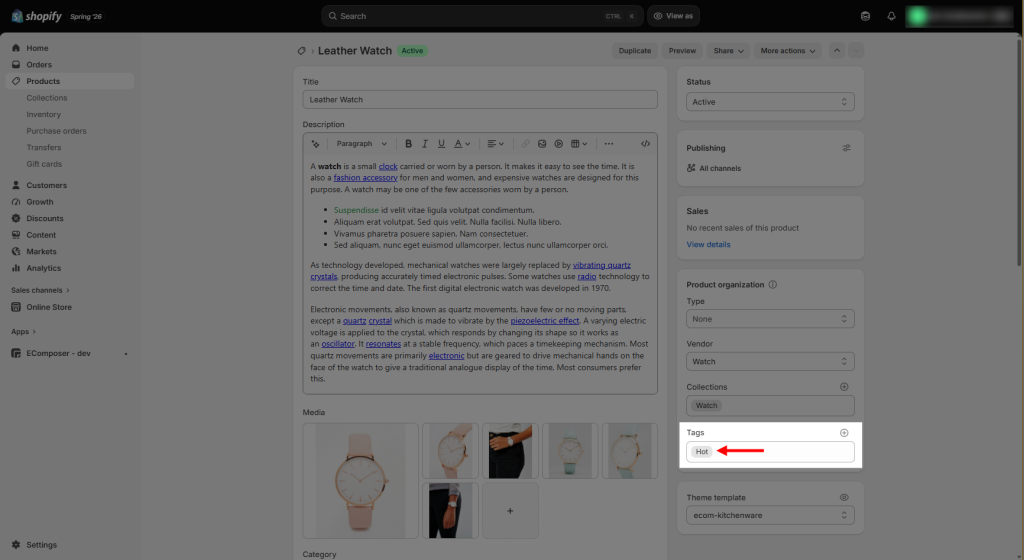The height and width of the screenshot is (560, 1024).
Task: Open the text color picker
Action: pyautogui.click(x=462, y=144)
